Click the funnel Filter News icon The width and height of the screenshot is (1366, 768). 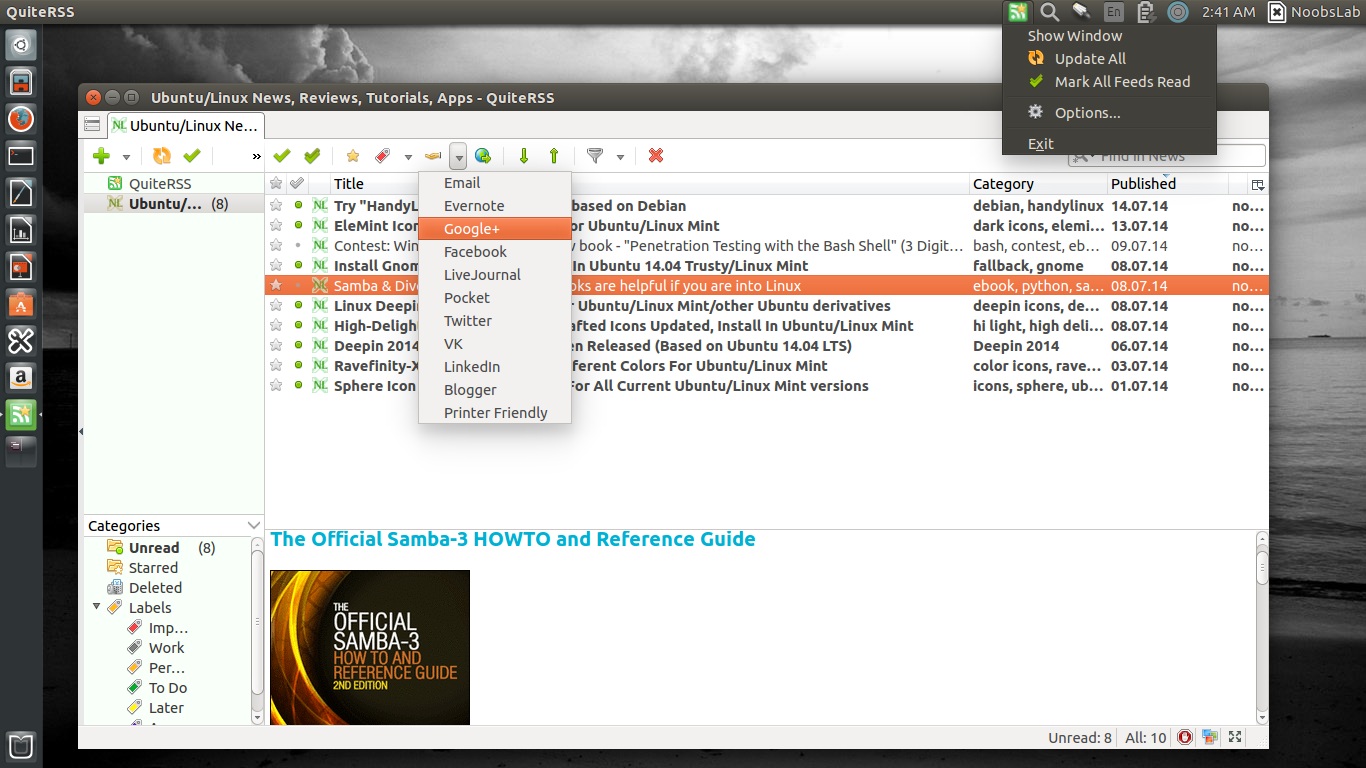click(595, 156)
